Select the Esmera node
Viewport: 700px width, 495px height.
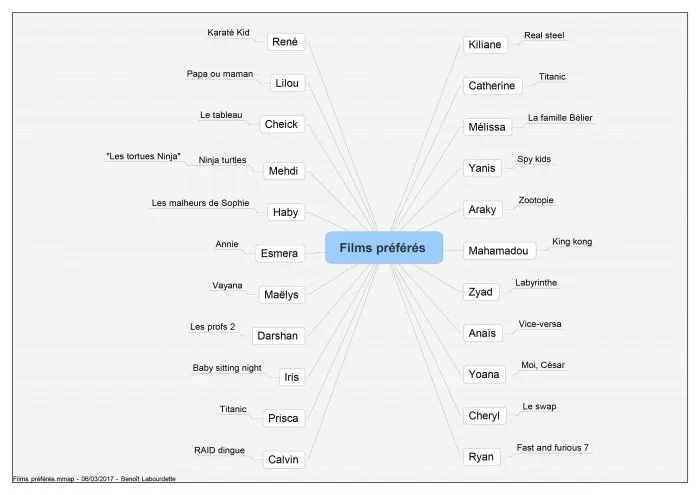pyautogui.click(x=280, y=254)
